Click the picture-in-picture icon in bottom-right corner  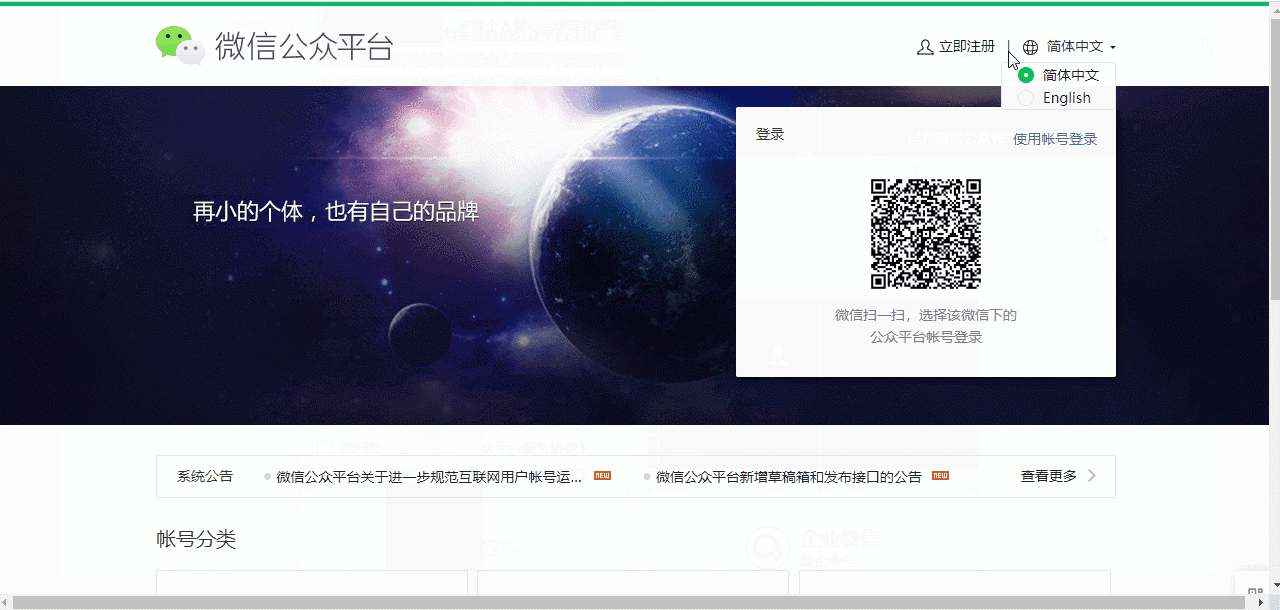click(1253, 589)
